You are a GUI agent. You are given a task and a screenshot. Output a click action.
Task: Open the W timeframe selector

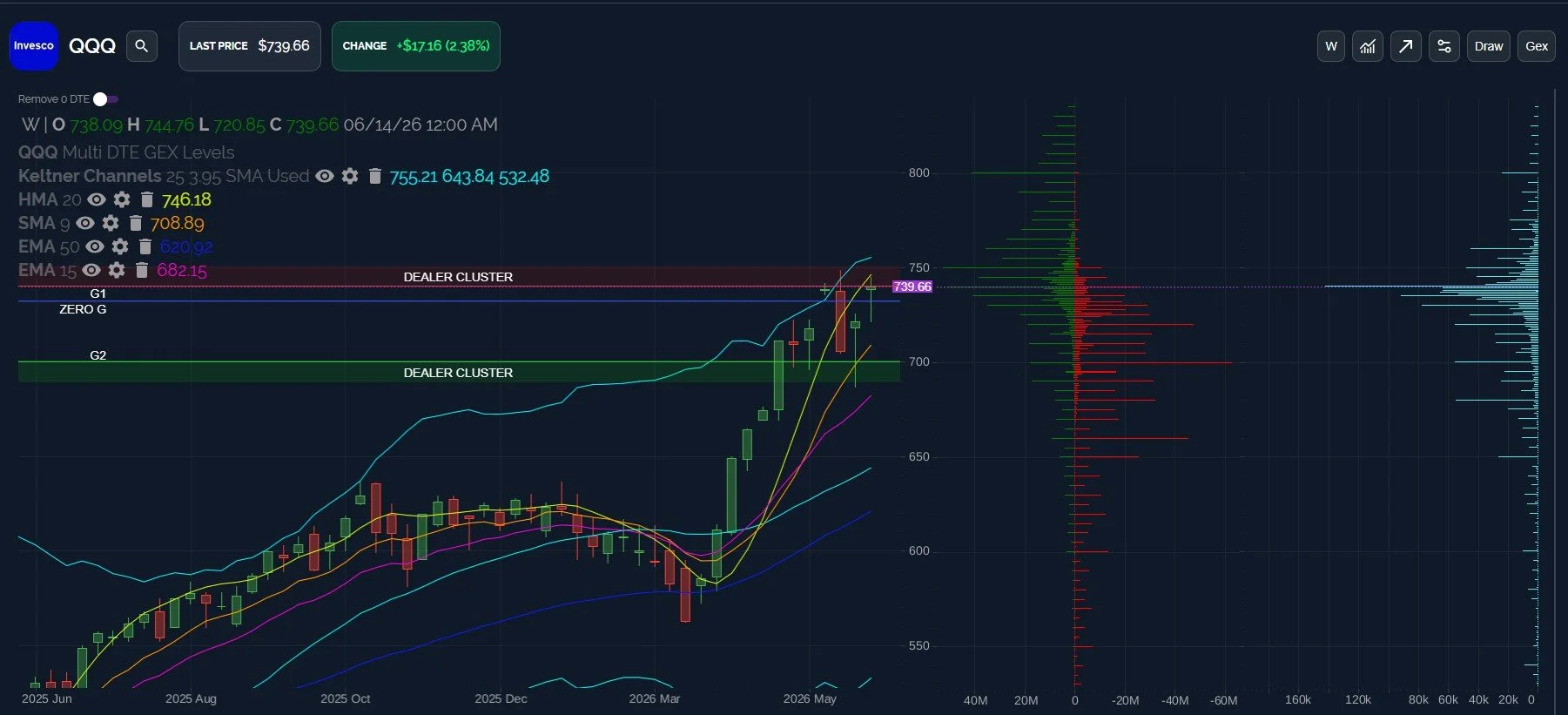(x=1331, y=46)
